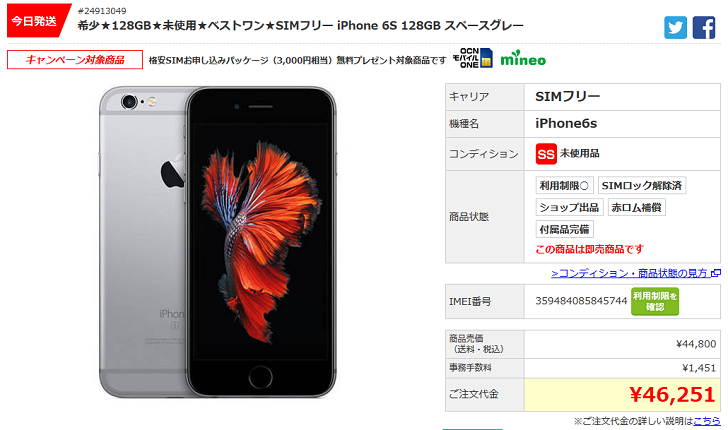Screen dimensions: 728x430
Task: Click the キャンペーン対象商品 campaign banner
Action: click(x=75, y=59)
